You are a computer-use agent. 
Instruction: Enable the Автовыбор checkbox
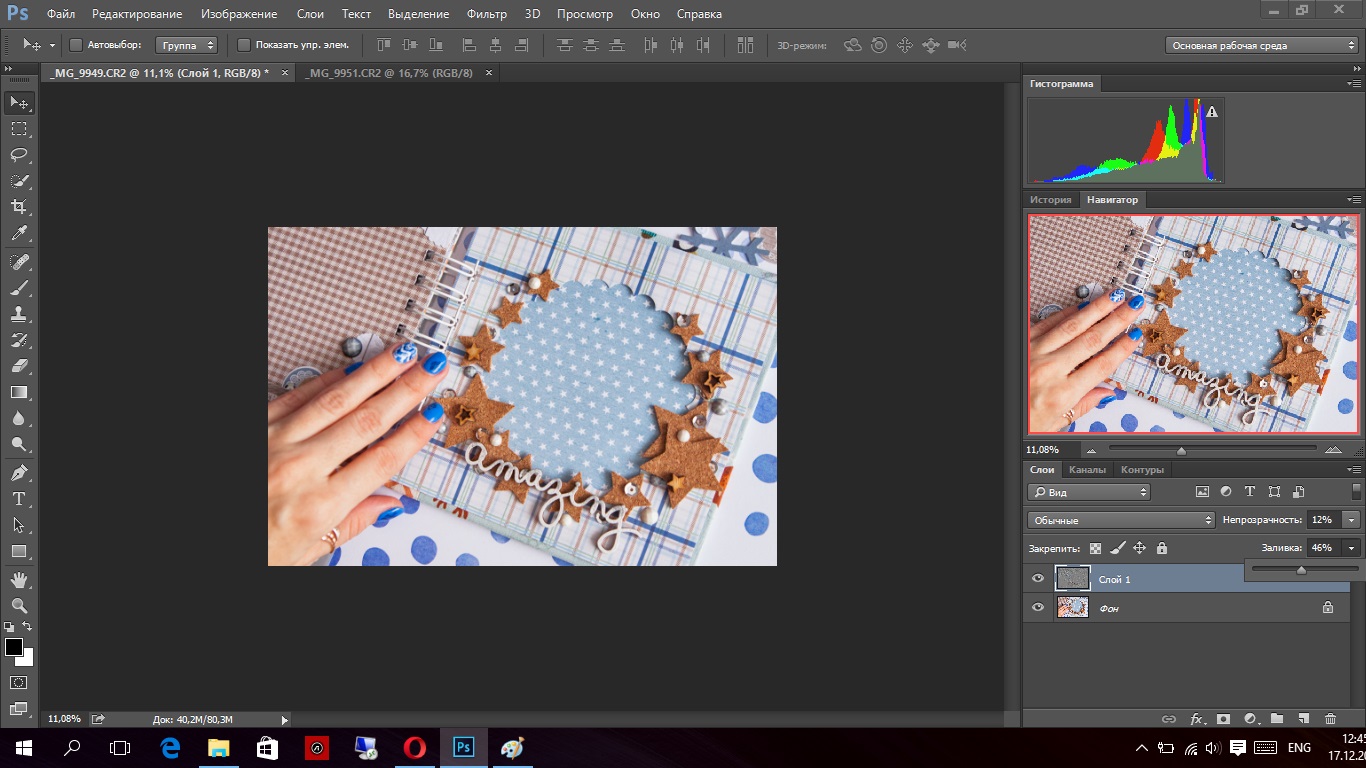tap(76, 45)
